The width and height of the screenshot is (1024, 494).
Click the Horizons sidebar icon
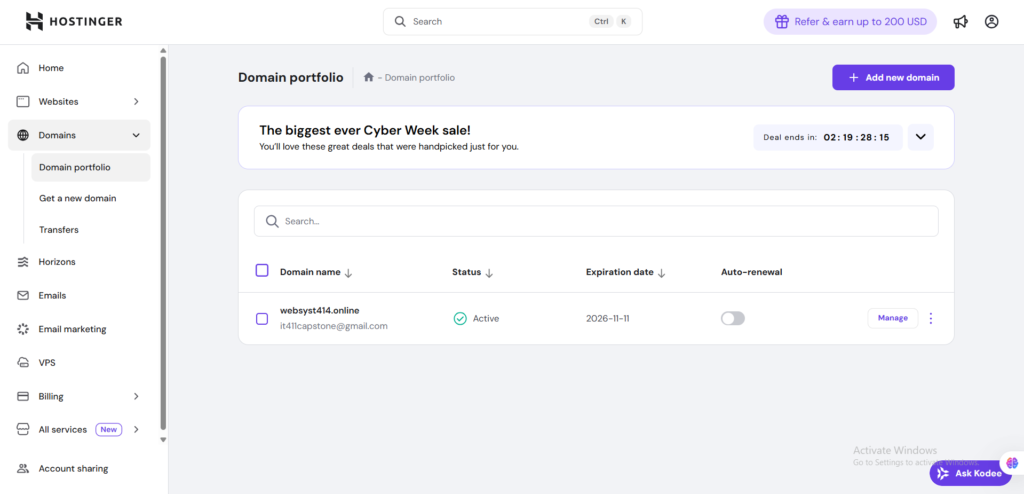click(x=23, y=262)
